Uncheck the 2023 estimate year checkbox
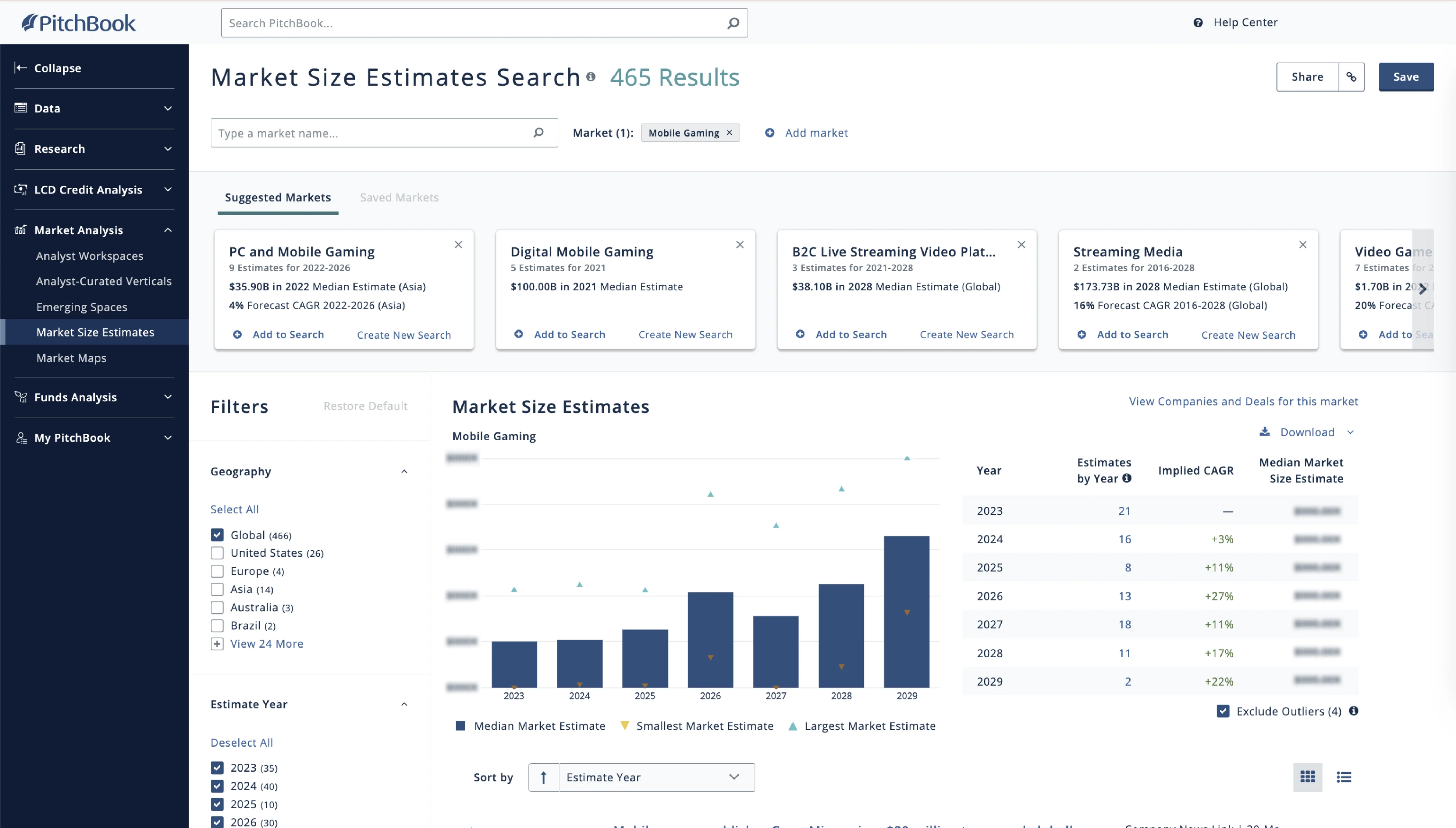This screenshot has width=1456, height=828. [217, 768]
